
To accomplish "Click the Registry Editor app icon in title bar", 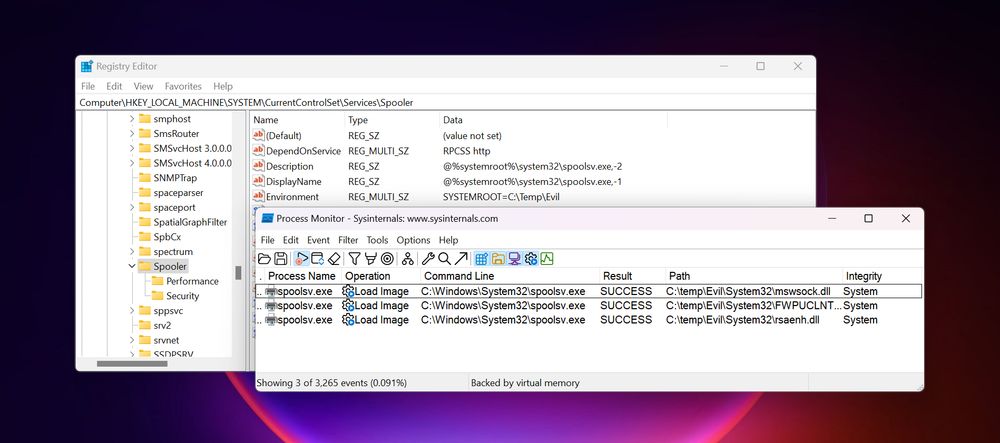I will point(87,66).
